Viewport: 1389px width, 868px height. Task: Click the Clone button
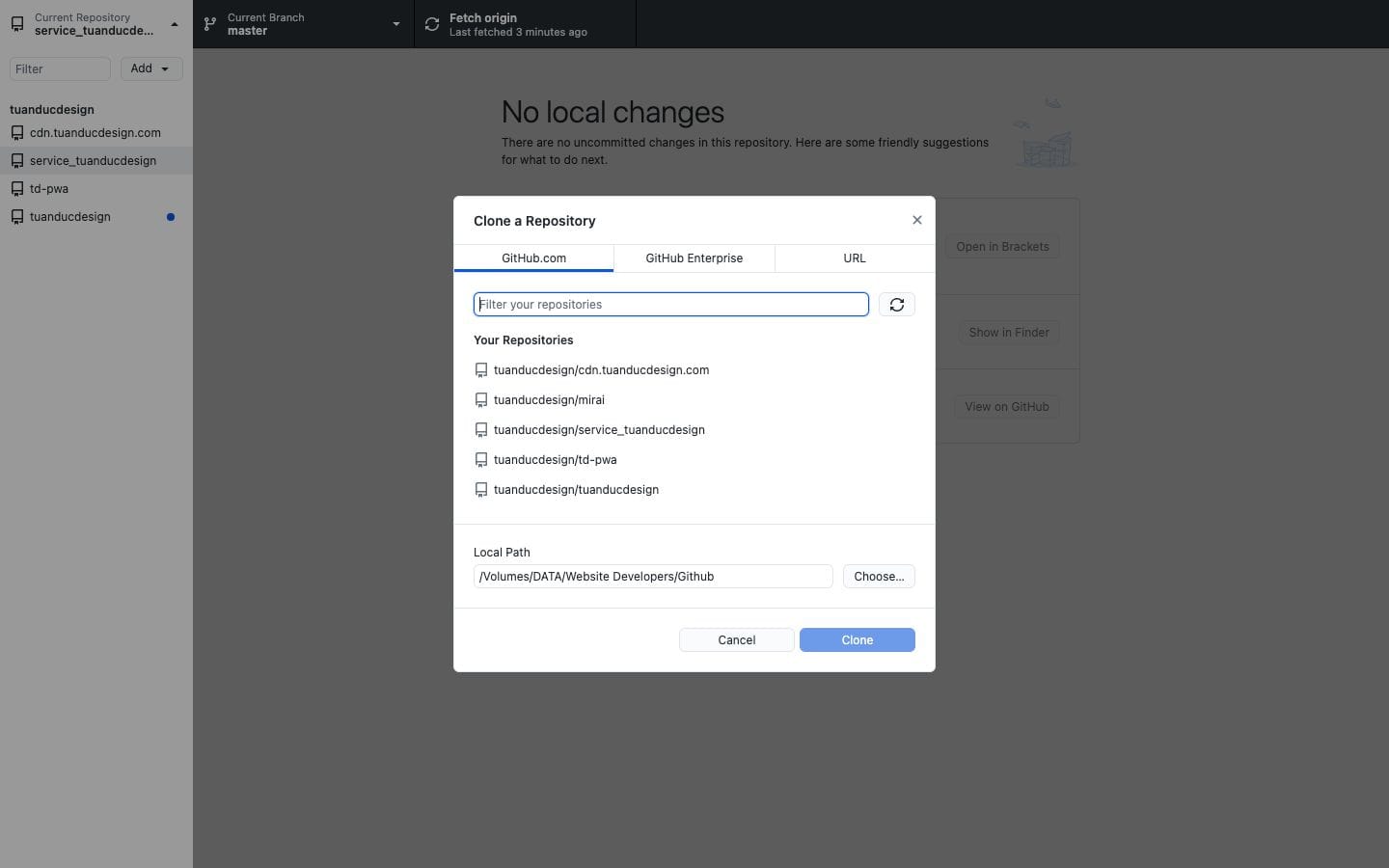[x=857, y=639]
